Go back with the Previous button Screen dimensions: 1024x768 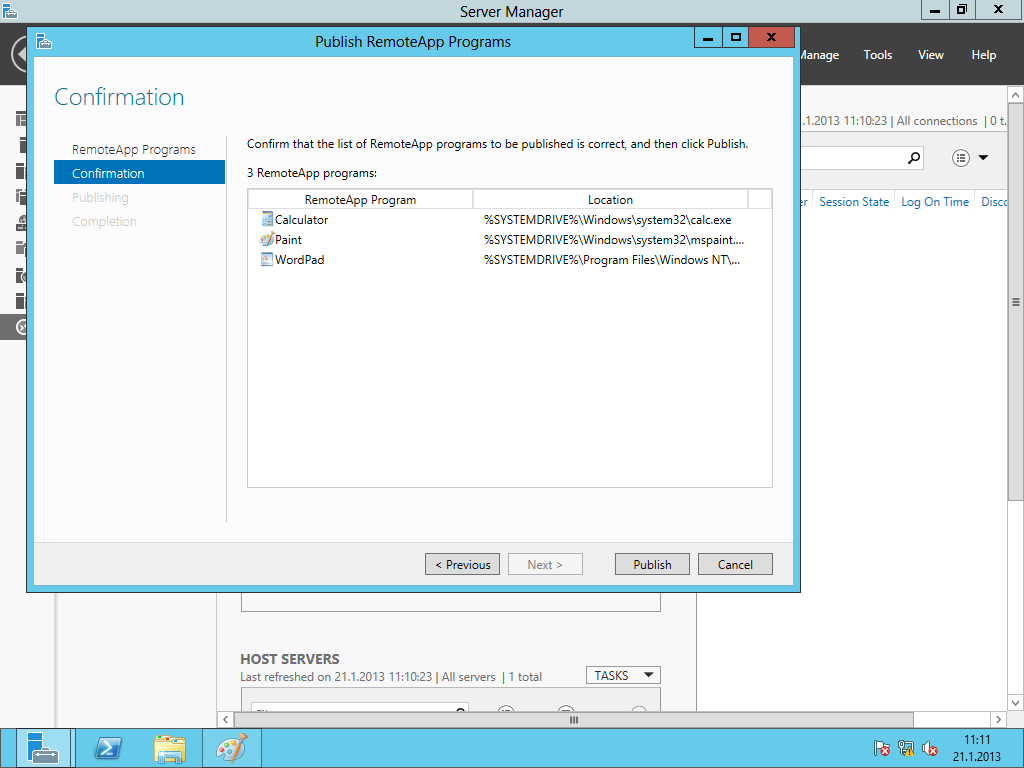(x=462, y=564)
